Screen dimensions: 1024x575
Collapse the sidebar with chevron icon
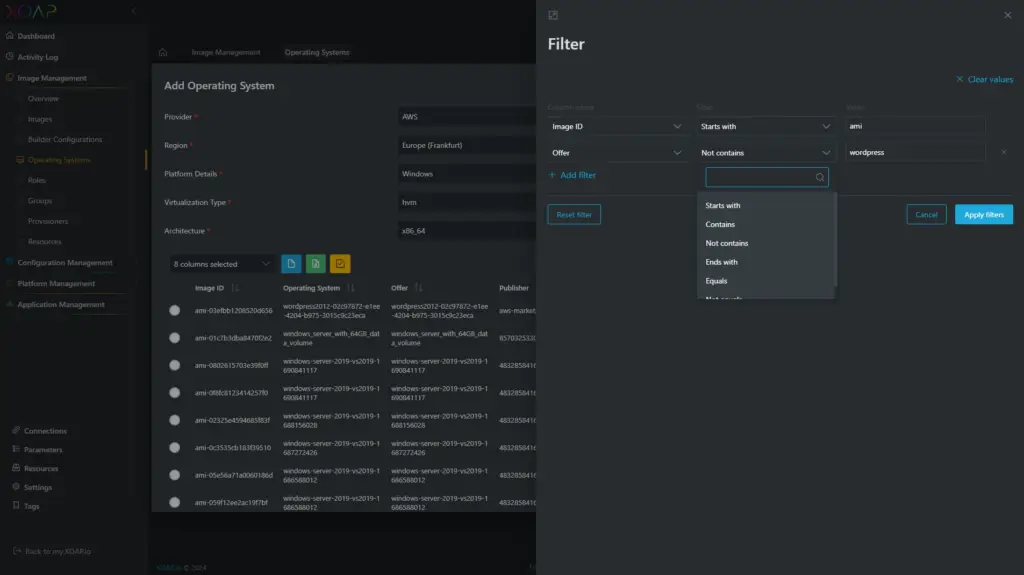coord(134,11)
